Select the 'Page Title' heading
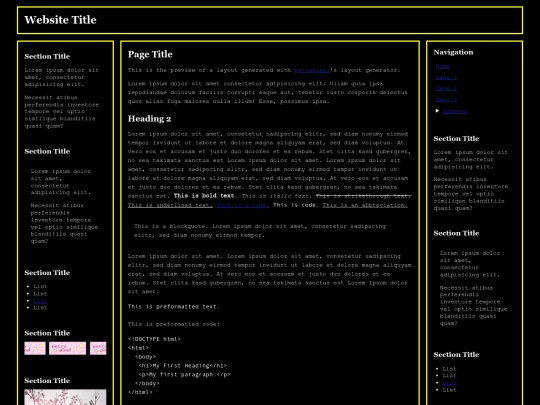Image resolution: width=540 pixels, height=405 pixels. [x=150, y=54]
